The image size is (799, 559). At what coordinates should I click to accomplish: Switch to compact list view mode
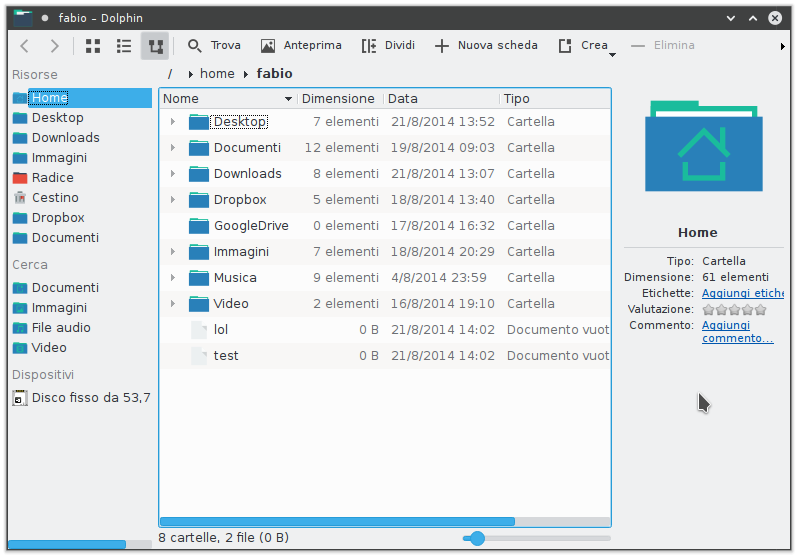coord(124,46)
